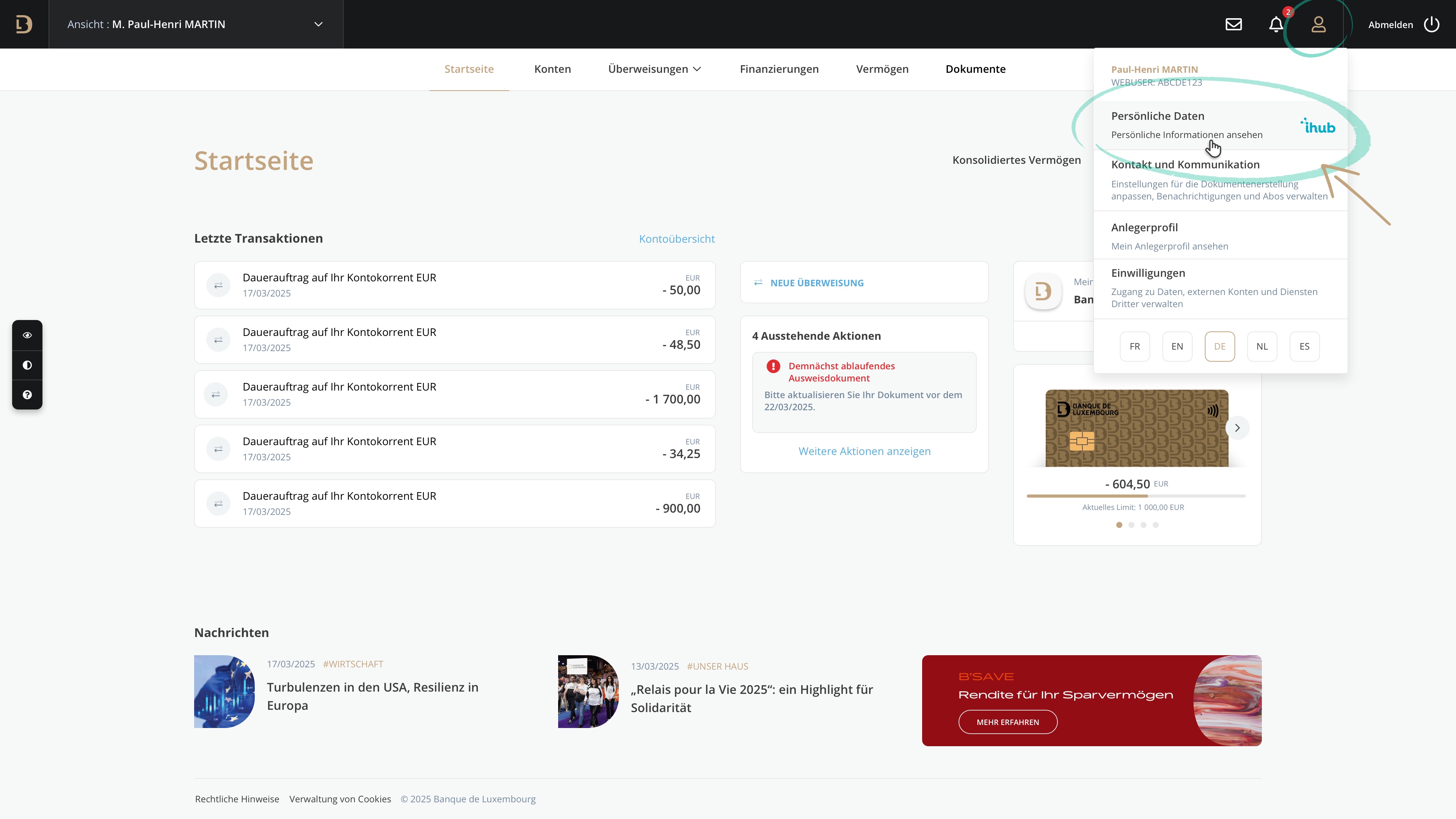This screenshot has width=1456, height=819.
Task: Open the messages envelope icon
Action: [x=1233, y=24]
